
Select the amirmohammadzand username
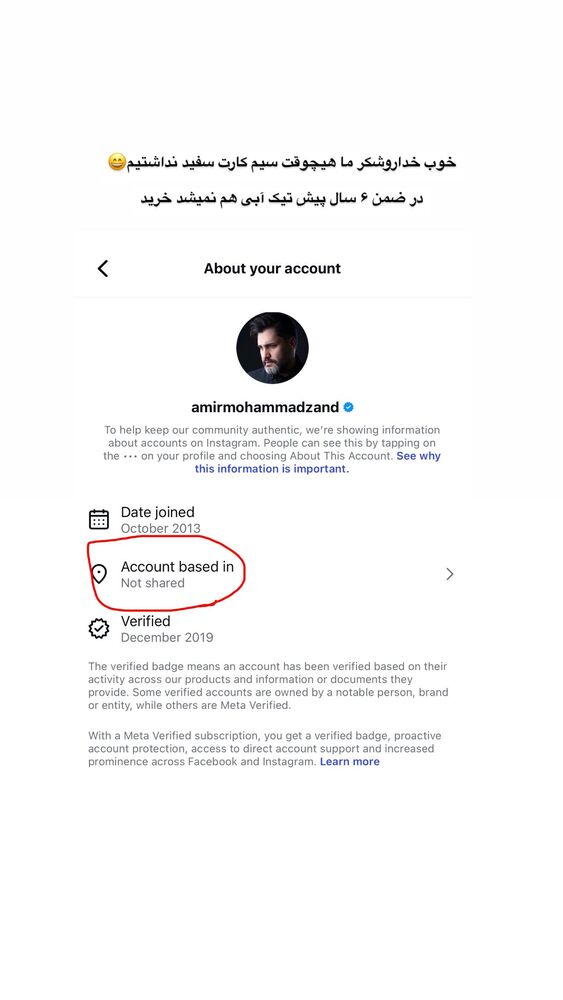(265, 407)
